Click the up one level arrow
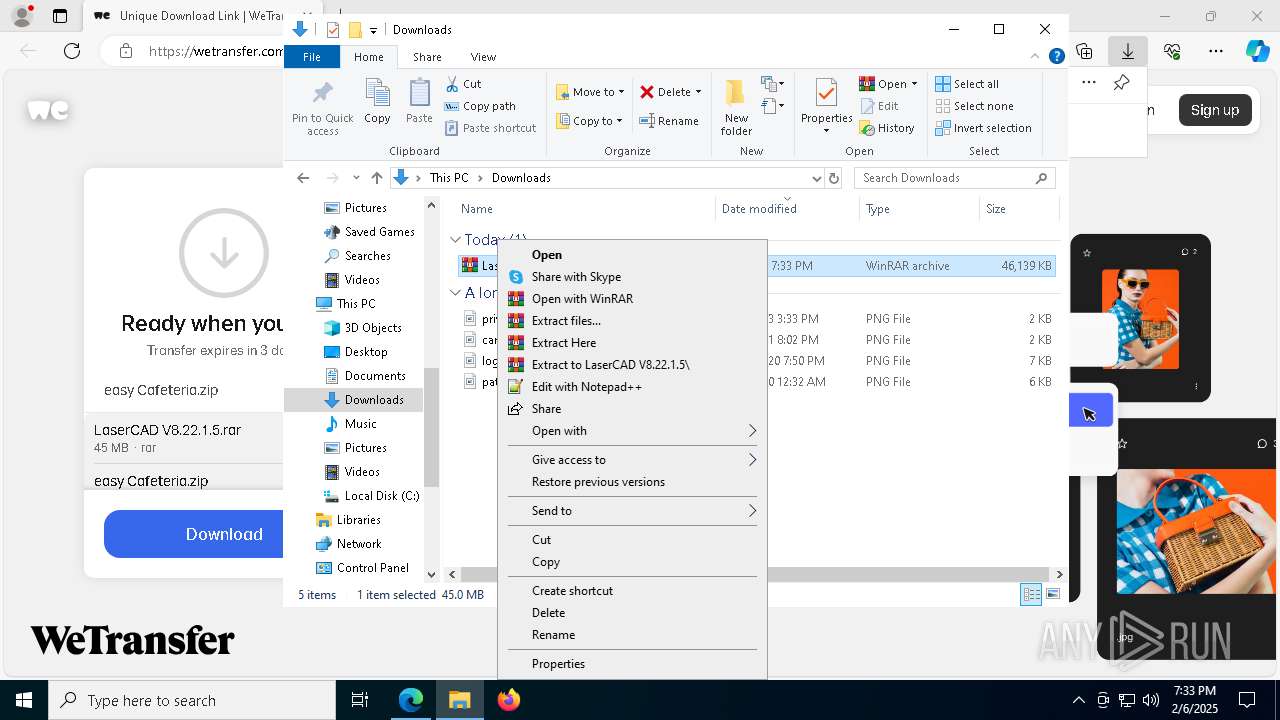The image size is (1280, 720). click(x=377, y=178)
